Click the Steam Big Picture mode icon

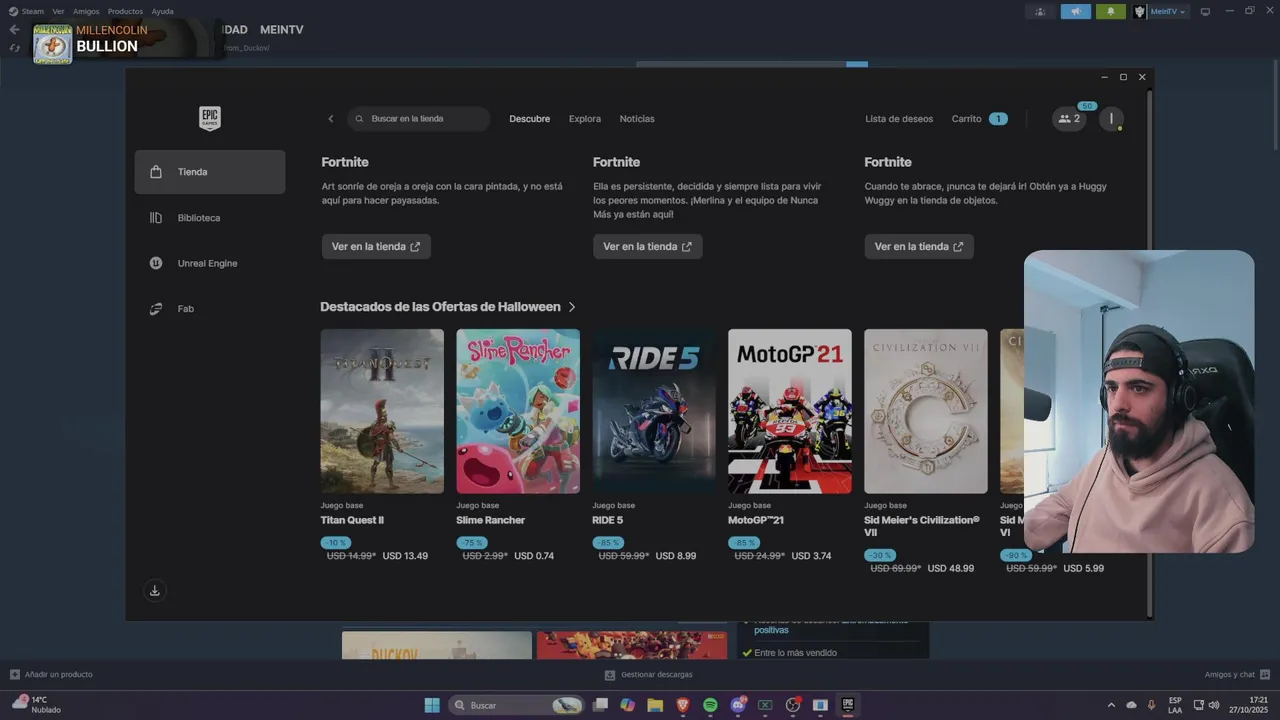pyautogui.click(x=1205, y=11)
